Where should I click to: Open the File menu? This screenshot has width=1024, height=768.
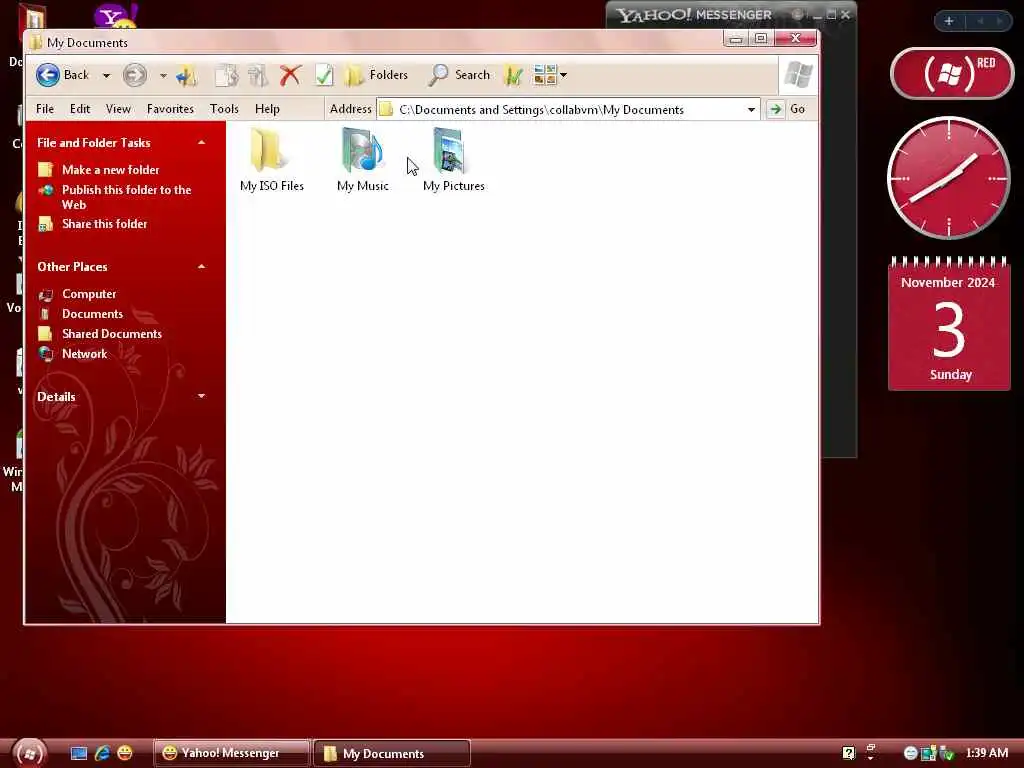point(45,109)
